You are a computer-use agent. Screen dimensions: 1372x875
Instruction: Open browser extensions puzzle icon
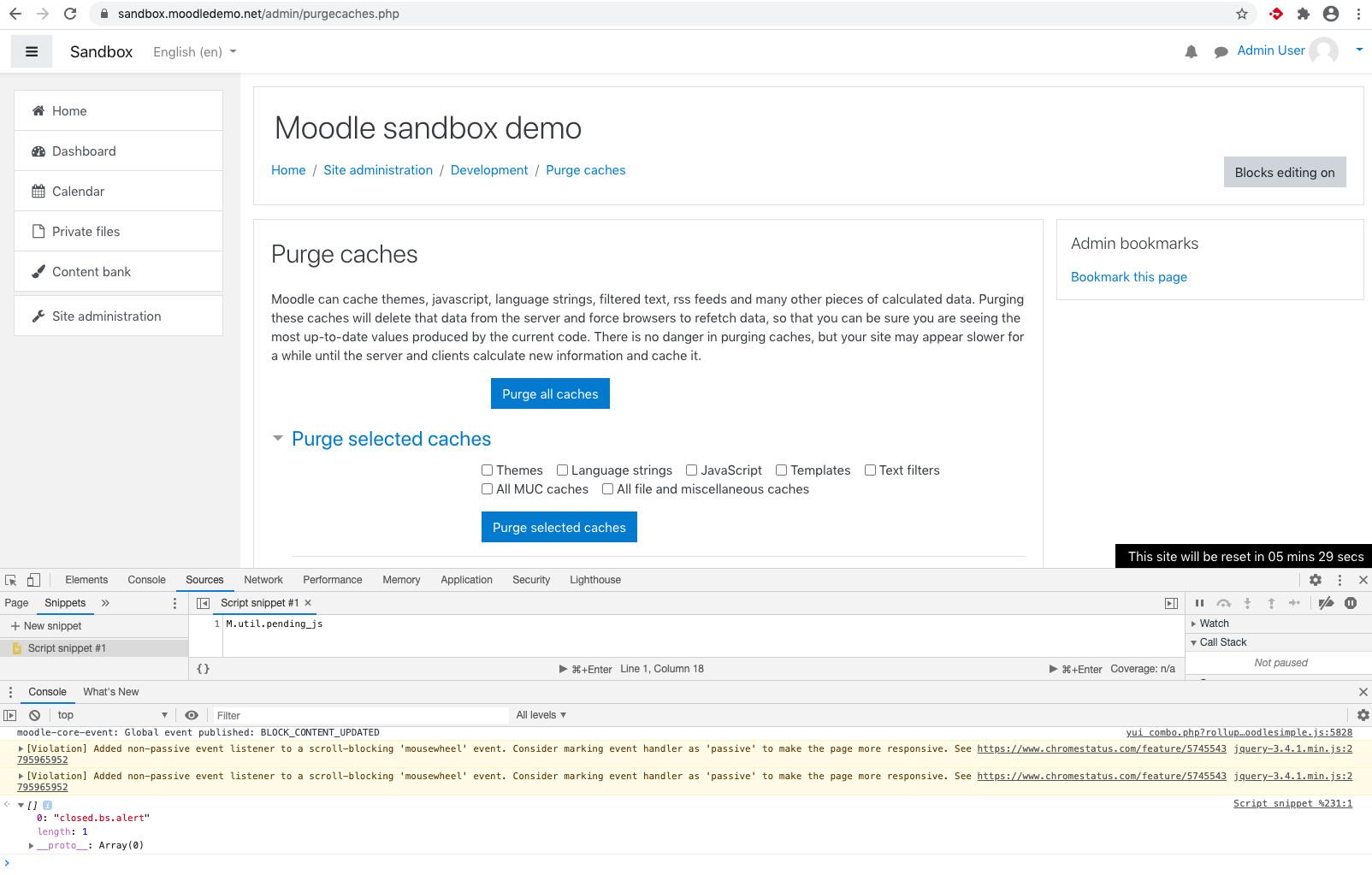point(1304,14)
